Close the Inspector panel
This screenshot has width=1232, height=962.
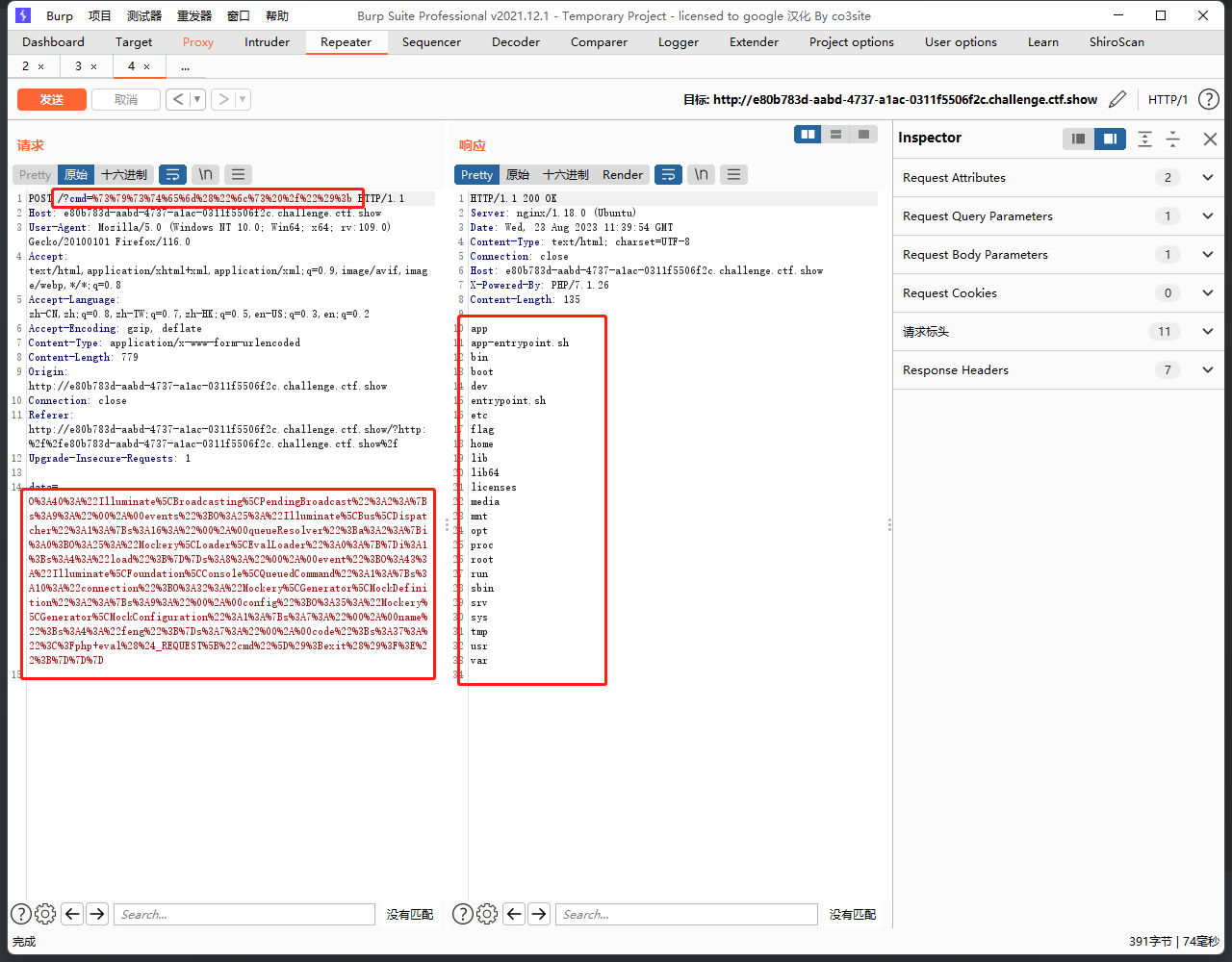[1210, 139]
